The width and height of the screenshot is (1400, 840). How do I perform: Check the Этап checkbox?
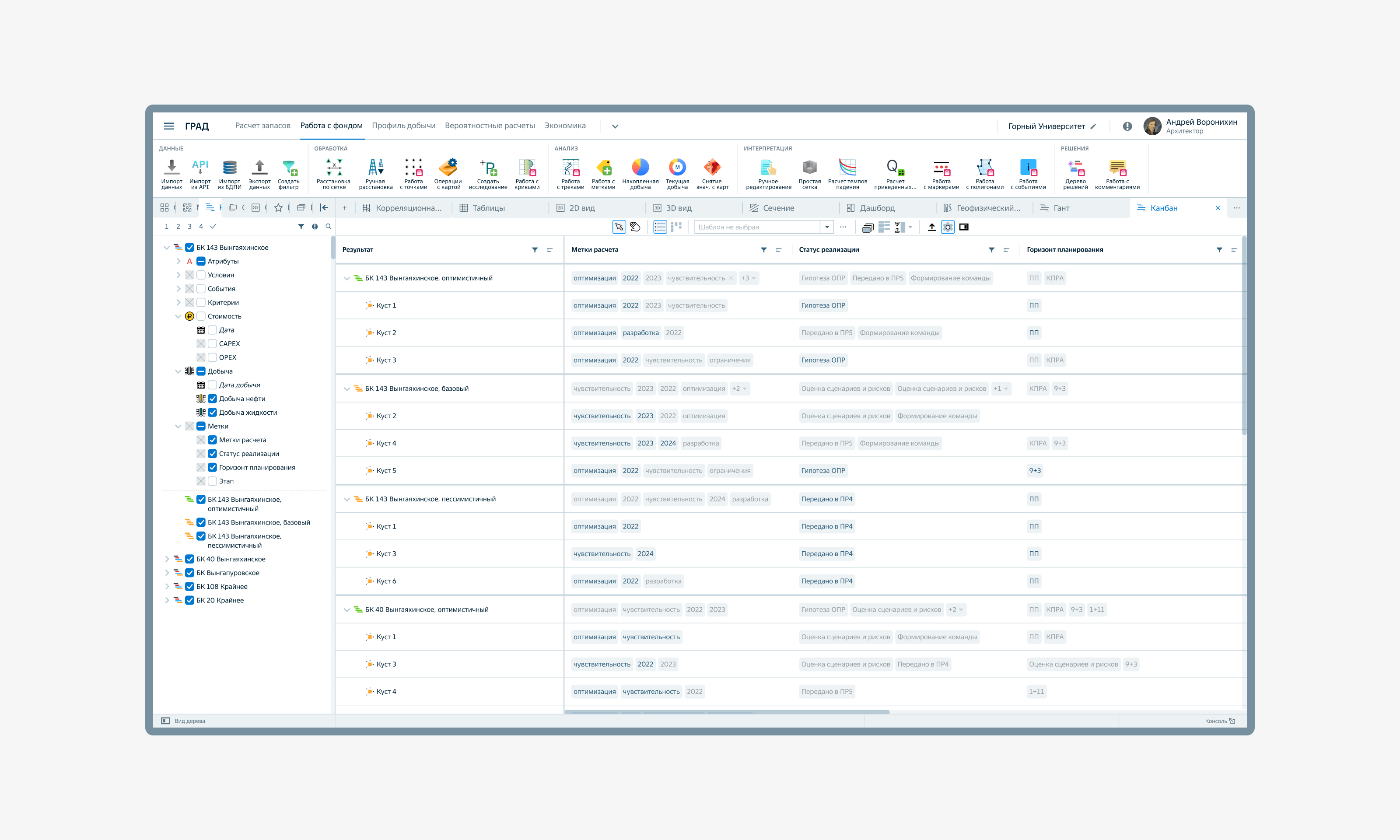point(213,481)
